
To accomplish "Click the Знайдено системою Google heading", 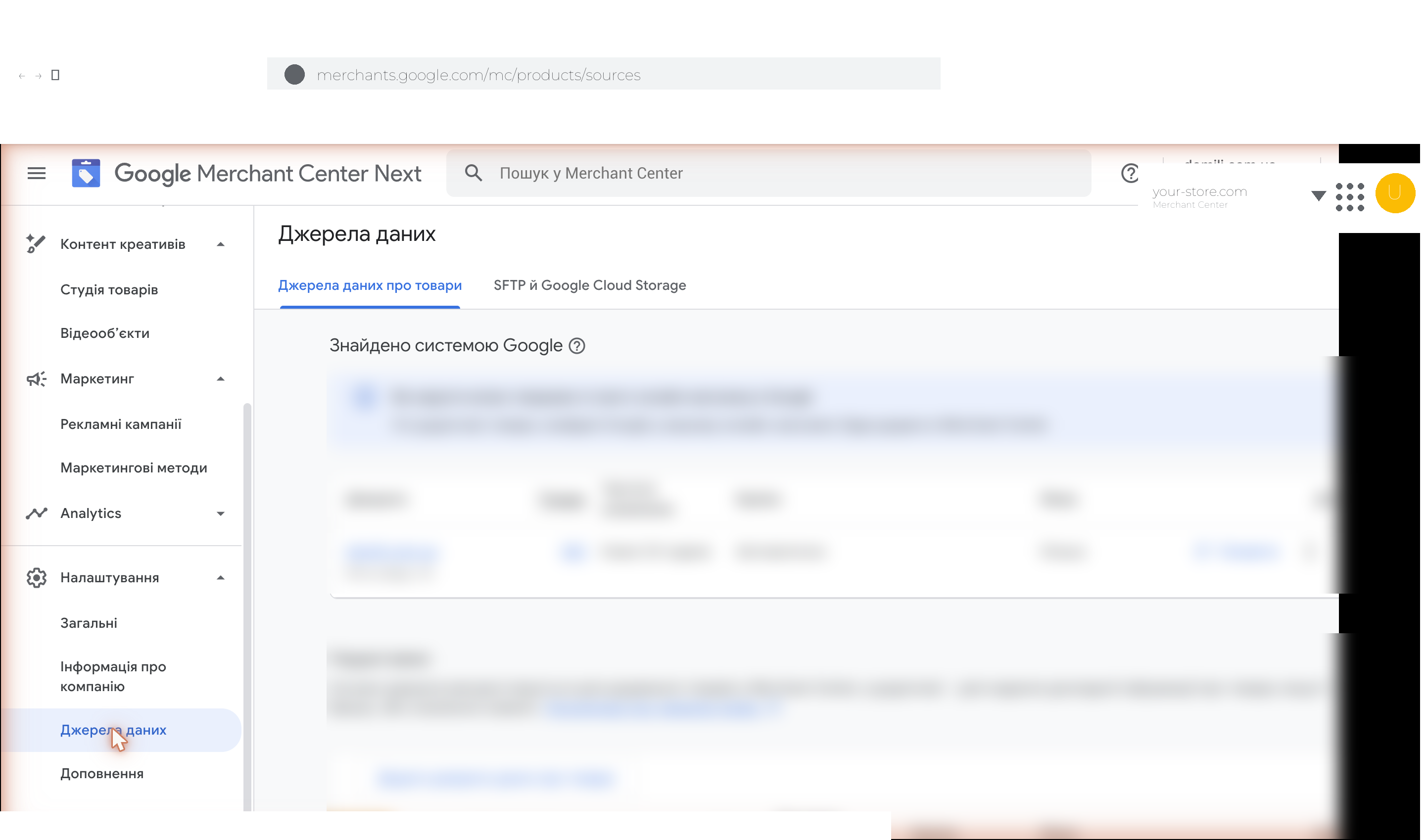I will (x=446, y=345).
